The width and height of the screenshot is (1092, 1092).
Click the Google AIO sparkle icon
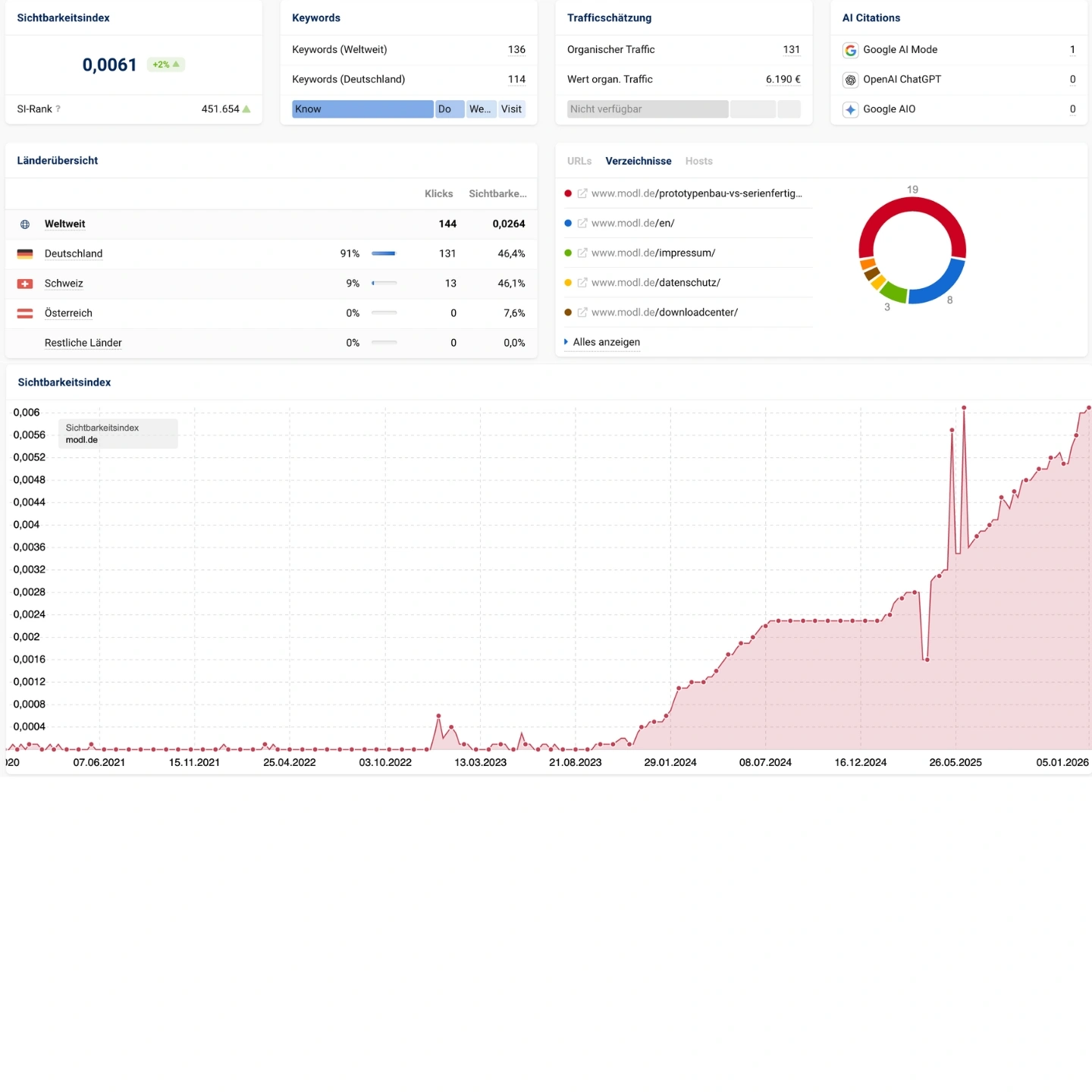point(850,109)
